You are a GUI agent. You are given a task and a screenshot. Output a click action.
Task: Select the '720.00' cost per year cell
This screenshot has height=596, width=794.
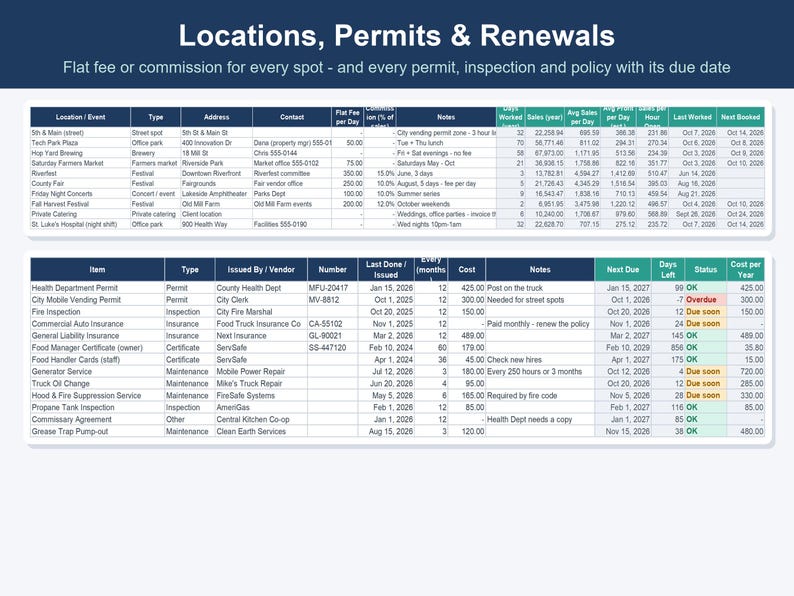[745, 372]
